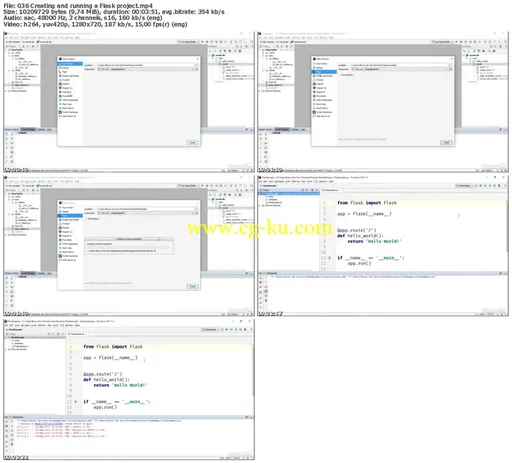Screen dimensions: 512x463
Task: Click the 'Video: h264, yuv420p' info line
Action: 95,24
